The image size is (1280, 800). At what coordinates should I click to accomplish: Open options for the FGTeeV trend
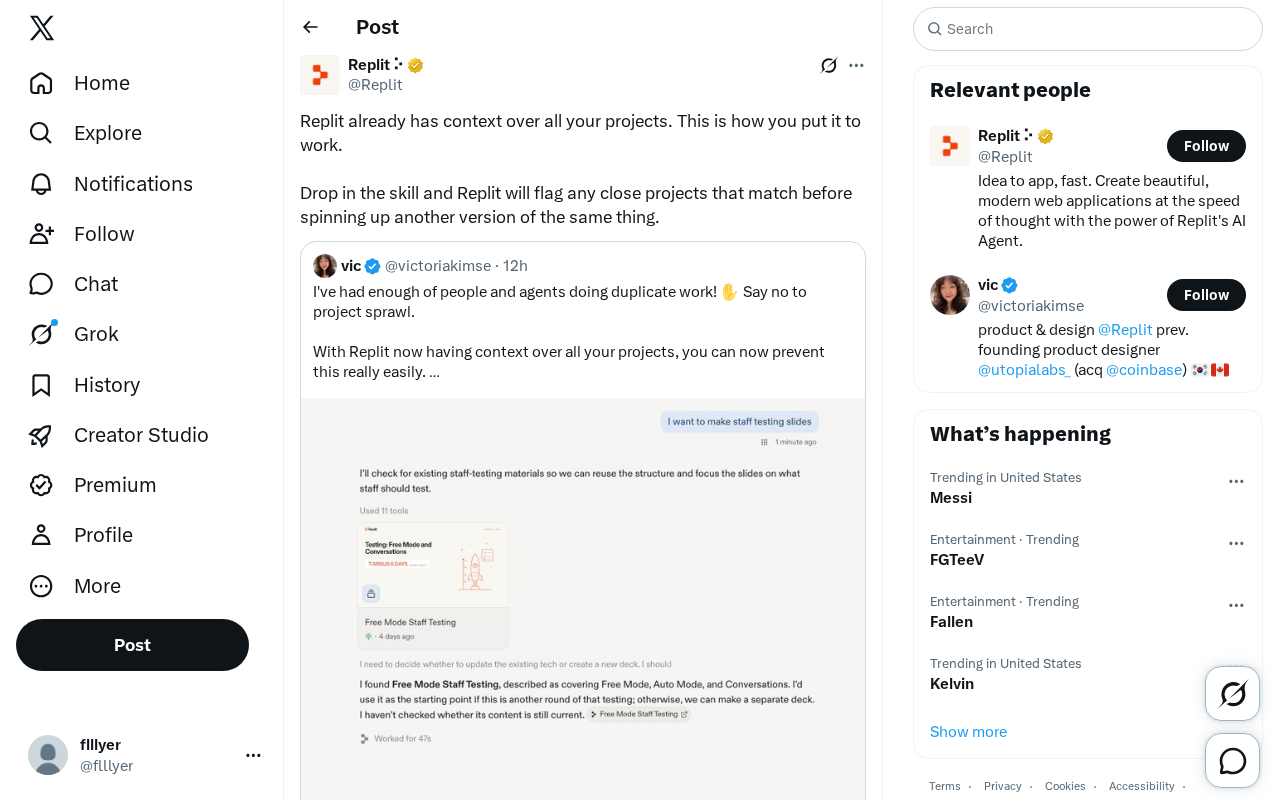1236,543
